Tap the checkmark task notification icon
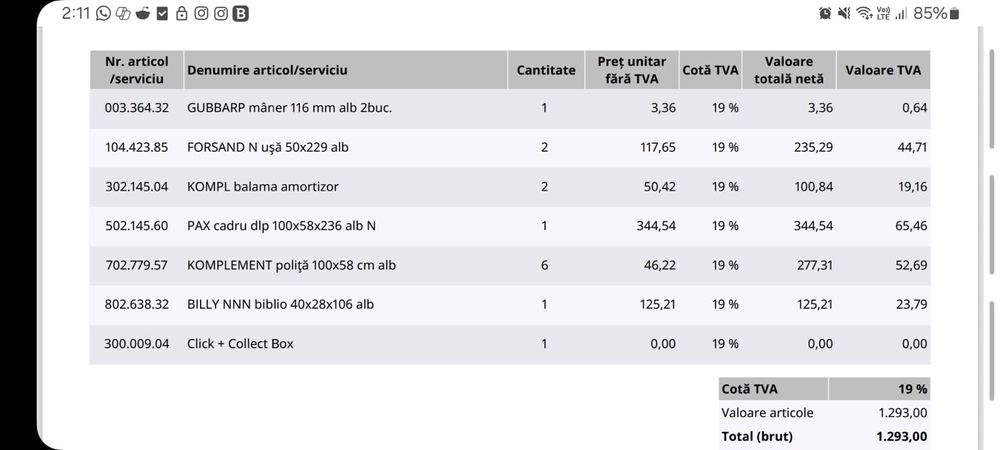Screen dimensions: 1000x450 162,14
